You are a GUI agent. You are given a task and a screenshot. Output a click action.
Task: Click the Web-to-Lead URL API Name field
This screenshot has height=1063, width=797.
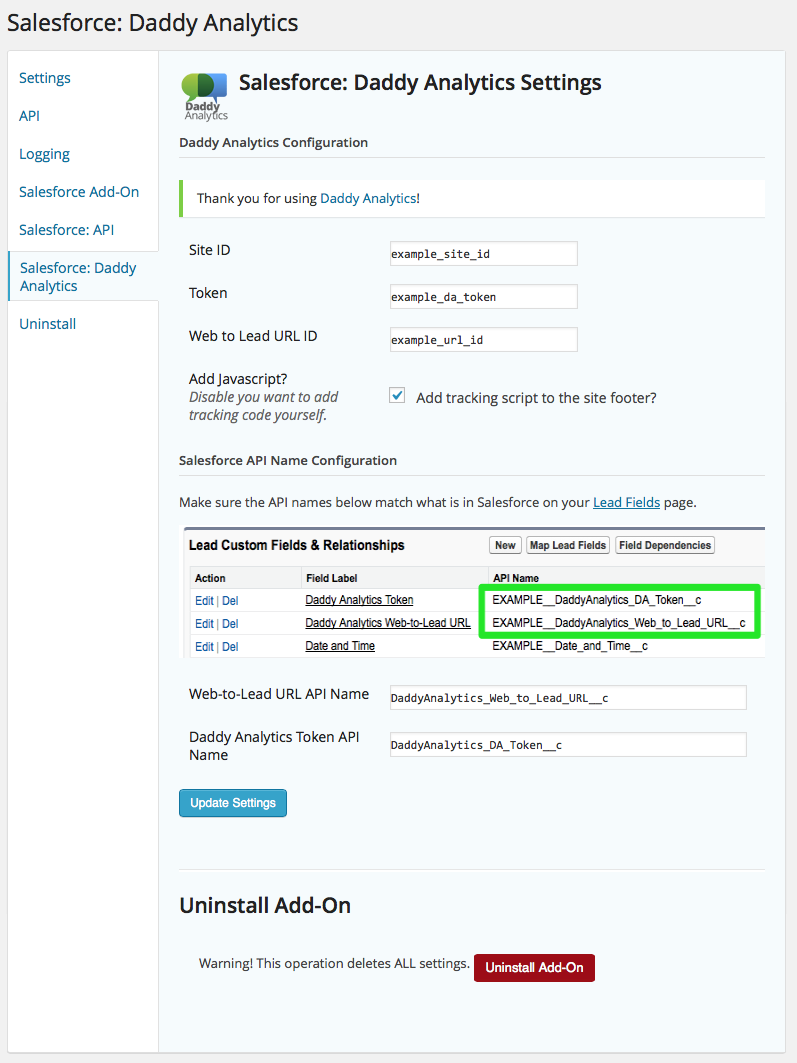click(567, 698)
